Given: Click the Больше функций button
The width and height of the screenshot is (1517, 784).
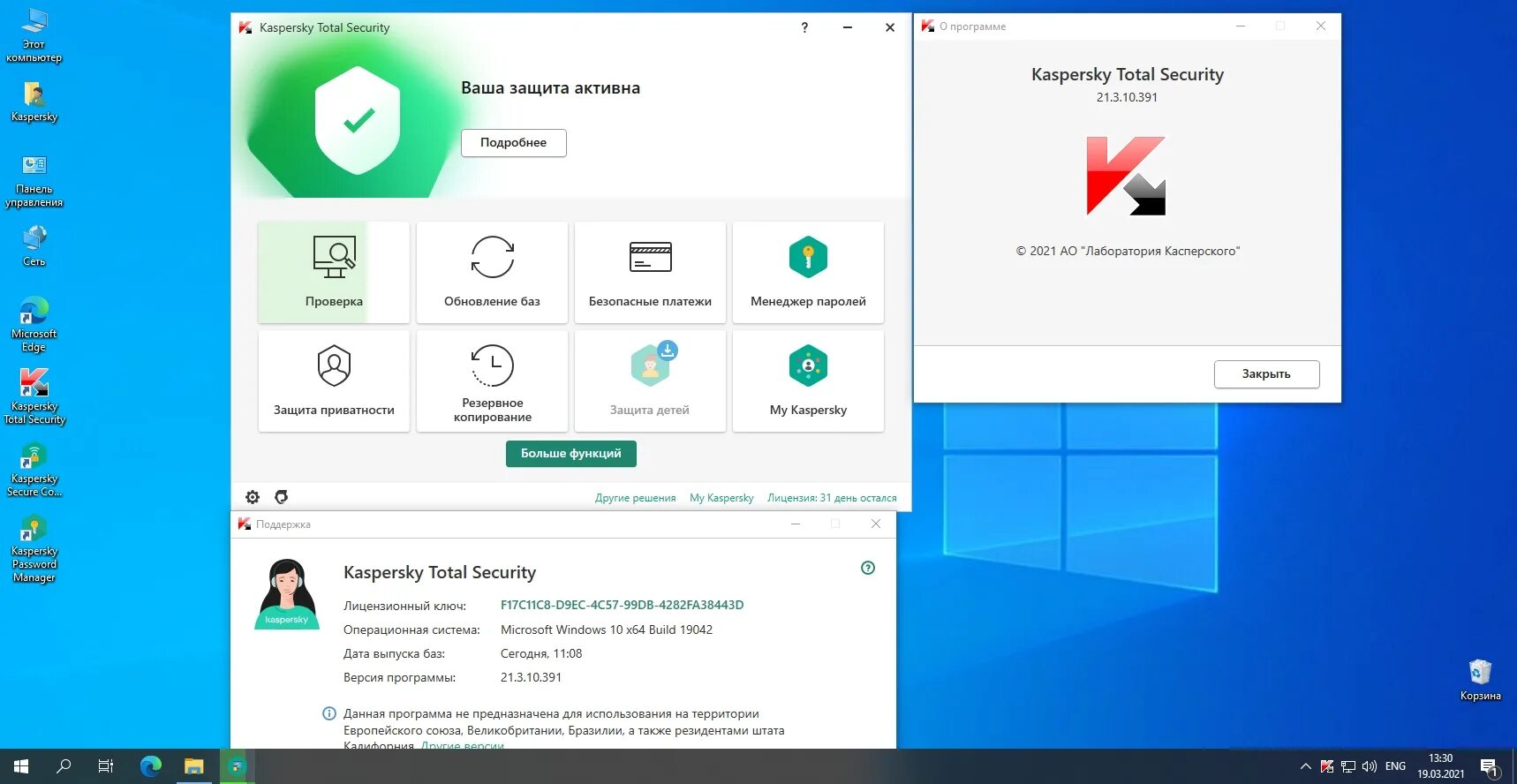Looking at the screenshot, I should coord(571,453).
